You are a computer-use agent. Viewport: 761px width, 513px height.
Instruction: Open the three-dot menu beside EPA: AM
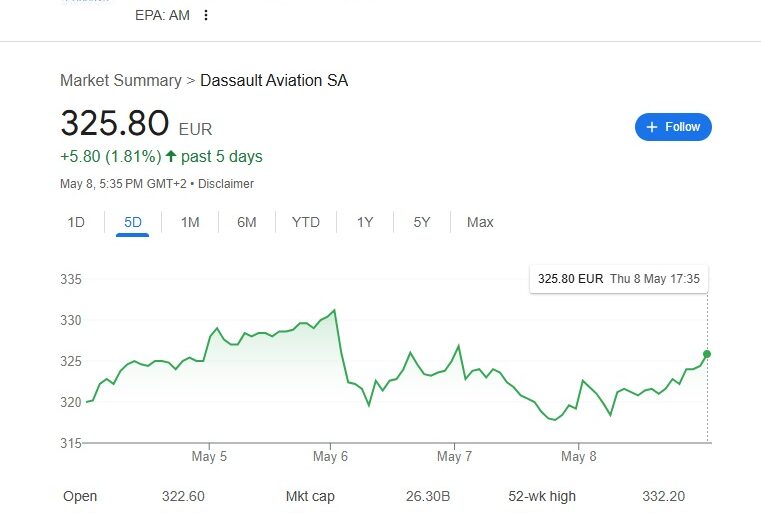[206, 15]
